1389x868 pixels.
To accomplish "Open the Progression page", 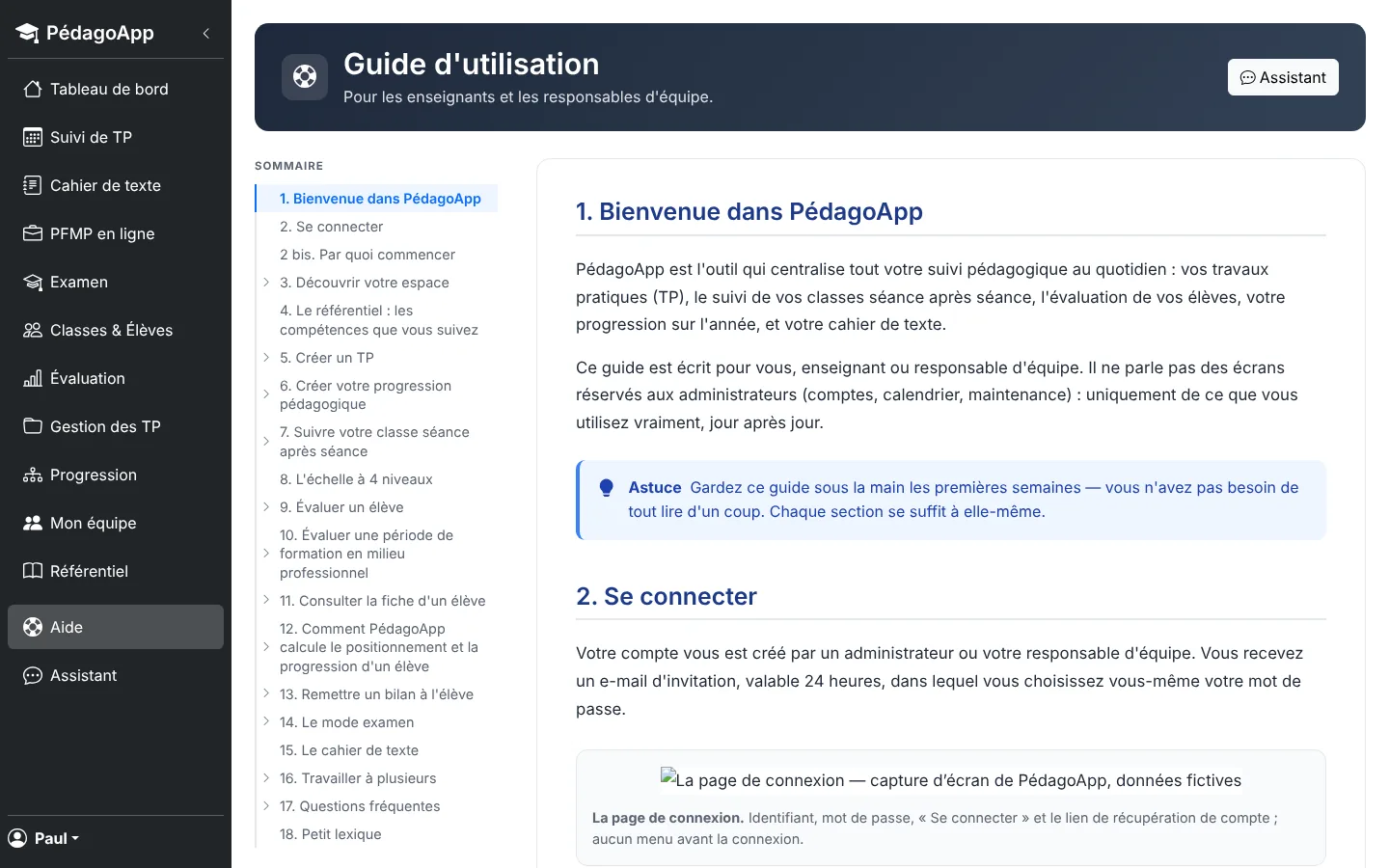I will (116, 475).
